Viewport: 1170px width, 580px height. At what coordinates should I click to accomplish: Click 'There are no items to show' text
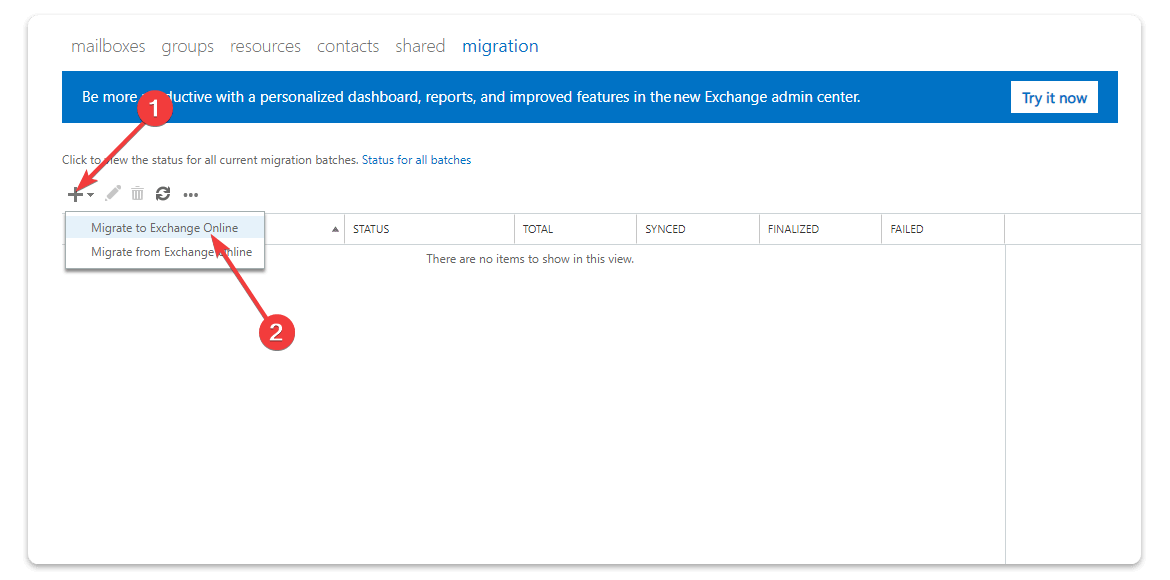530,259
